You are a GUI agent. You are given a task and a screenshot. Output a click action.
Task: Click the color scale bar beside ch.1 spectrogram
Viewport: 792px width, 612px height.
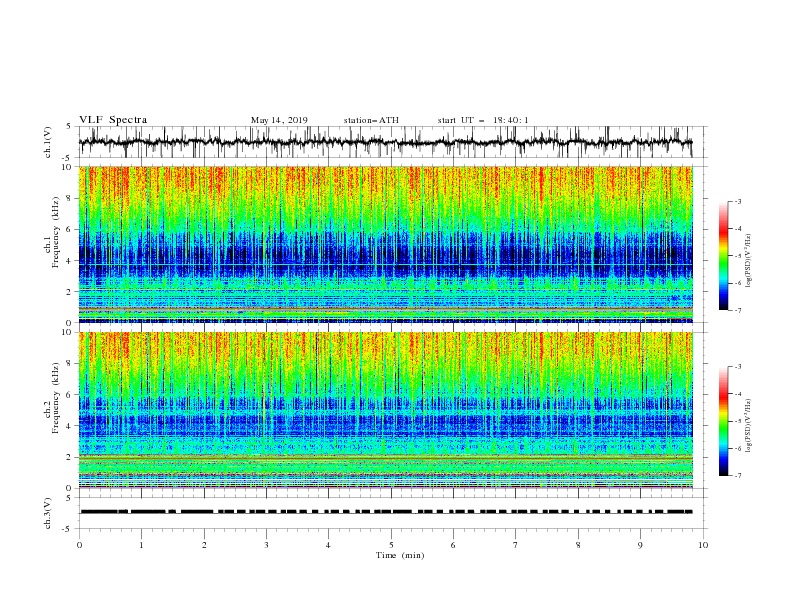723,256
